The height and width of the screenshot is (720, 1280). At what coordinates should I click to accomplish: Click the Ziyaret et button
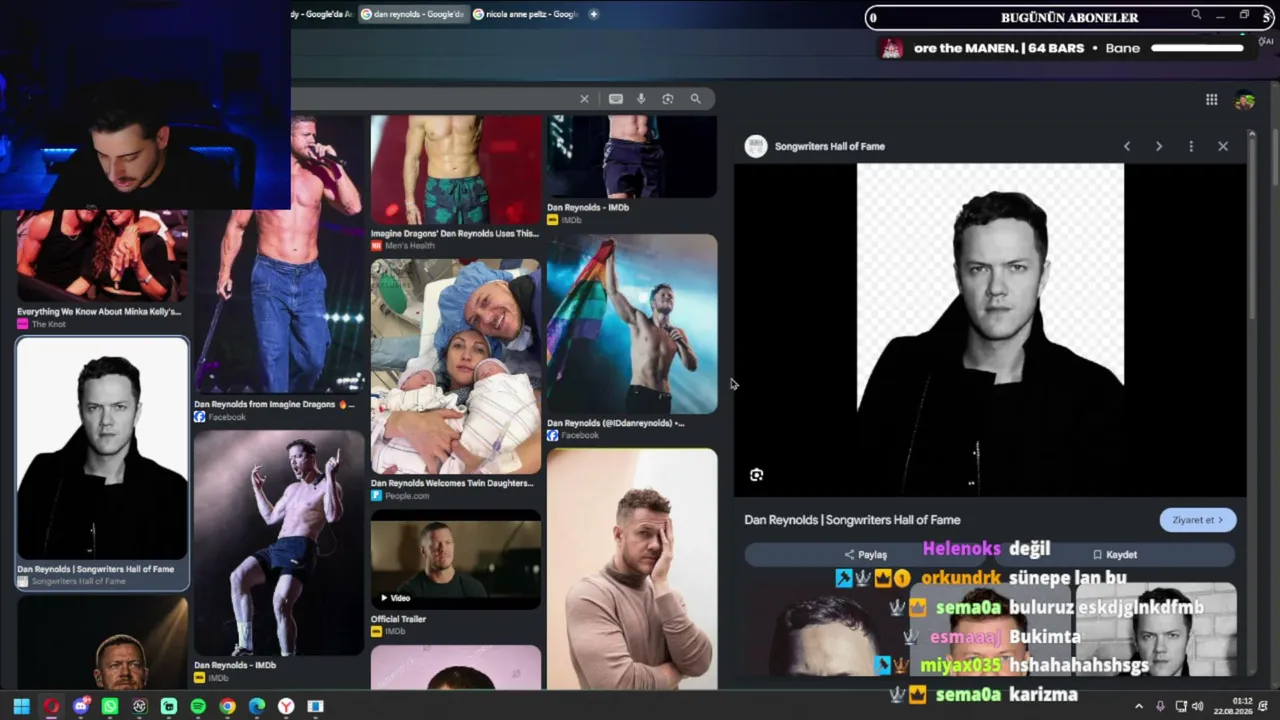[x=1198, y=520]
